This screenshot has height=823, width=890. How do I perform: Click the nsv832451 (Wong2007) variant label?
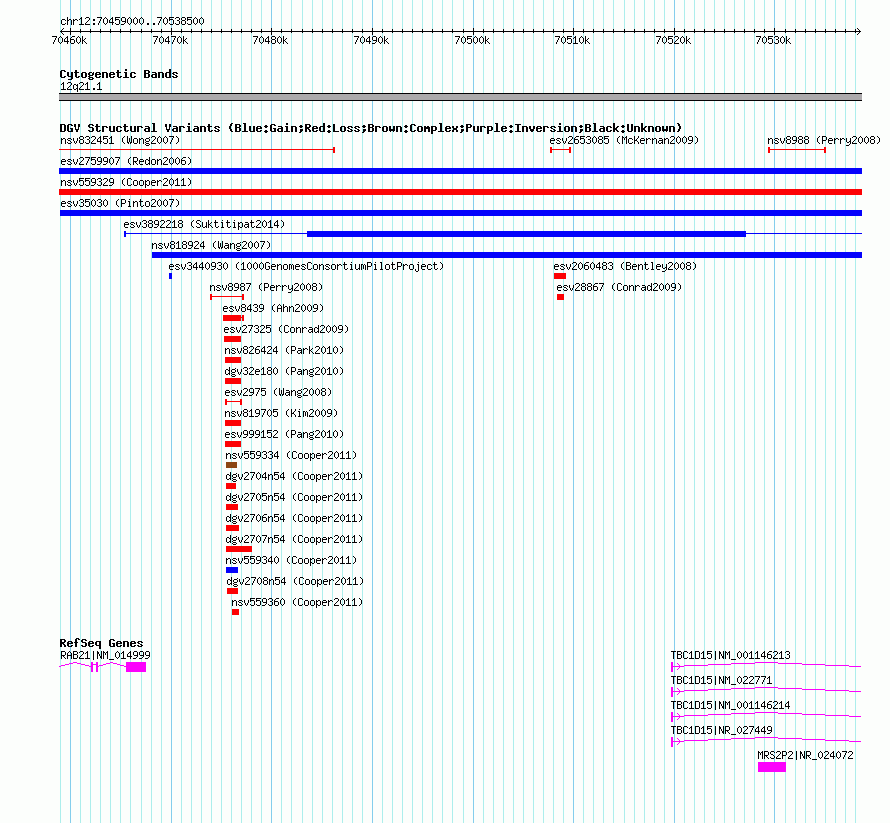pos(120,140)
